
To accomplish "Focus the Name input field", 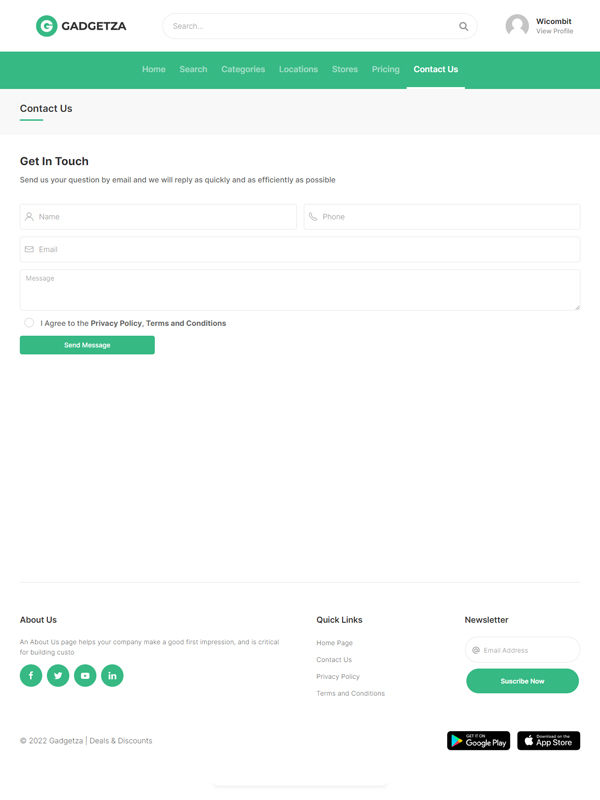I will tap(158, 216).
